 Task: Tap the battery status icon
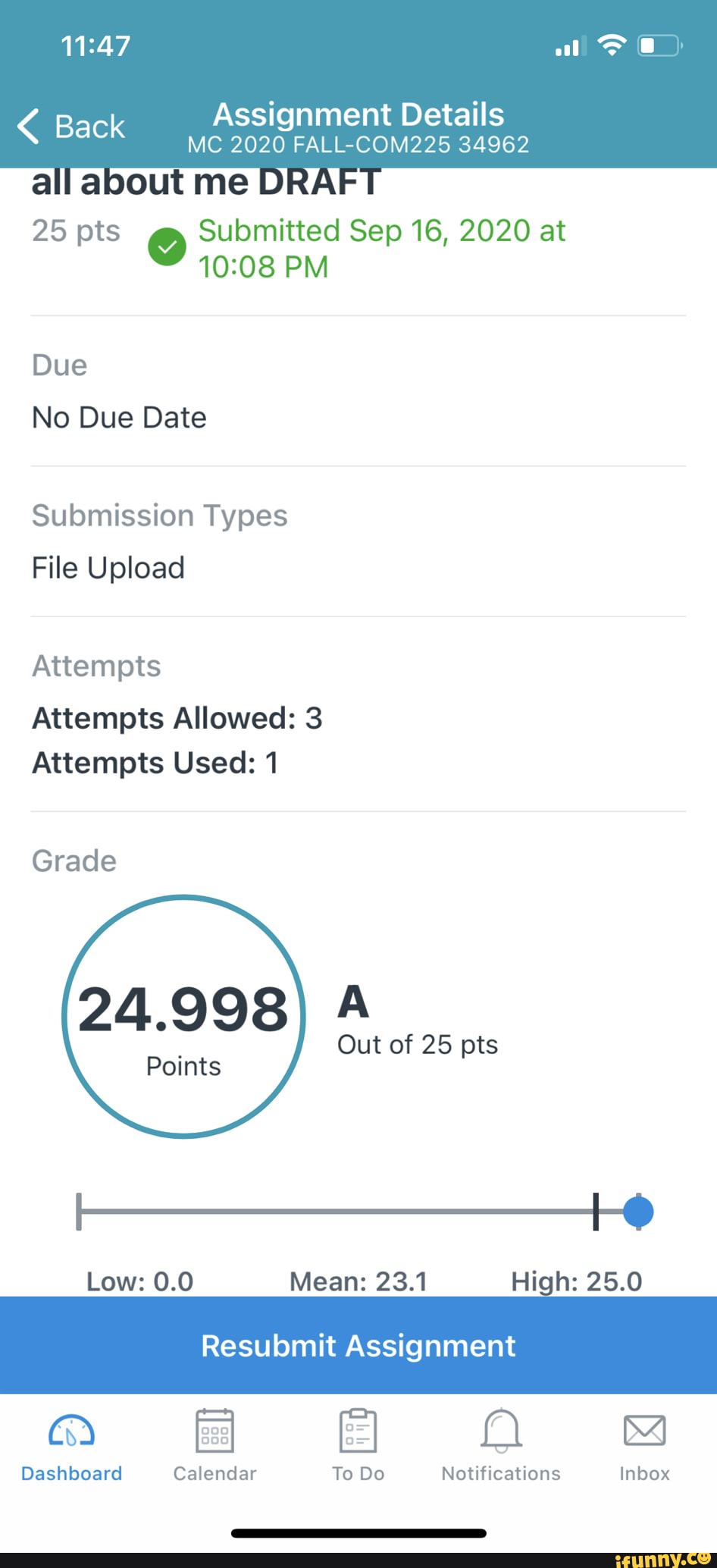tap(659, 46)
